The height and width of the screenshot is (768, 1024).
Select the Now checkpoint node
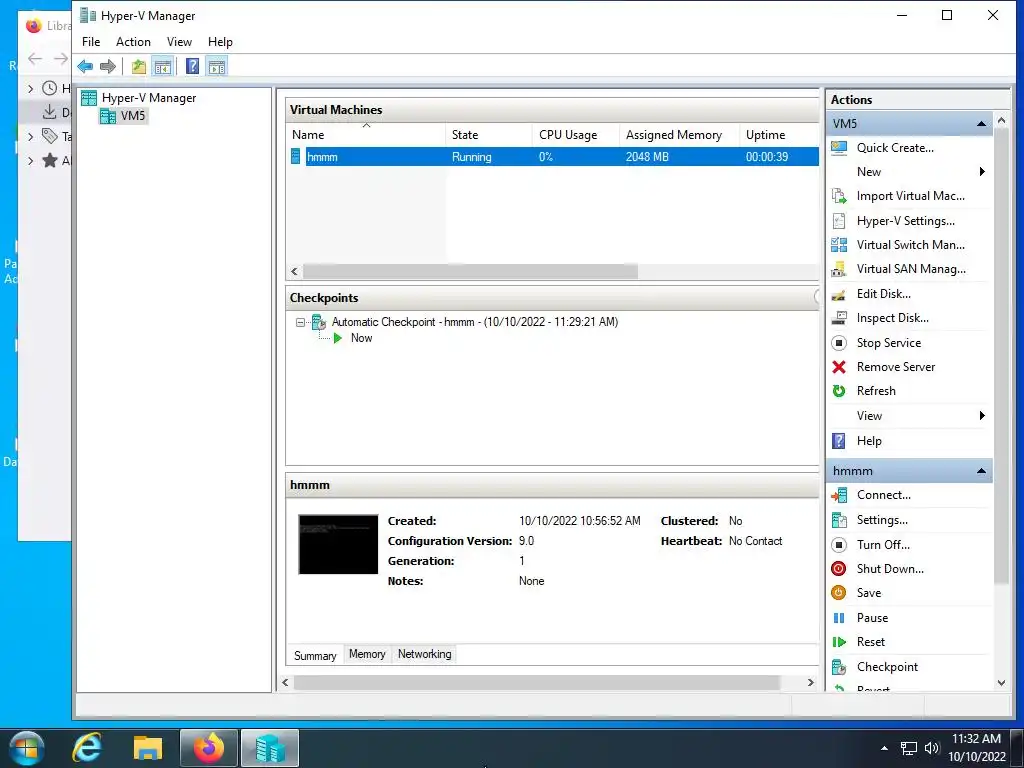point(361,338)
